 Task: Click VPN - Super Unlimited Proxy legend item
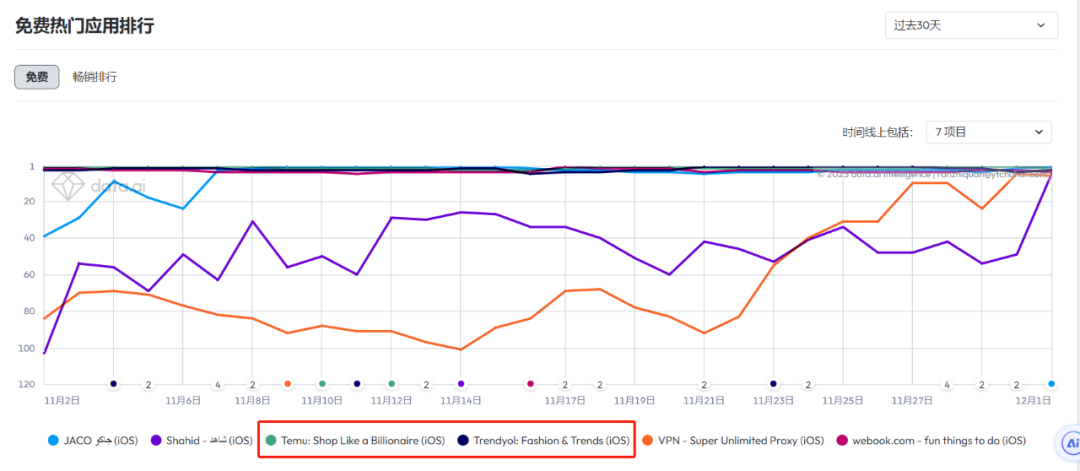coord(733,440)
